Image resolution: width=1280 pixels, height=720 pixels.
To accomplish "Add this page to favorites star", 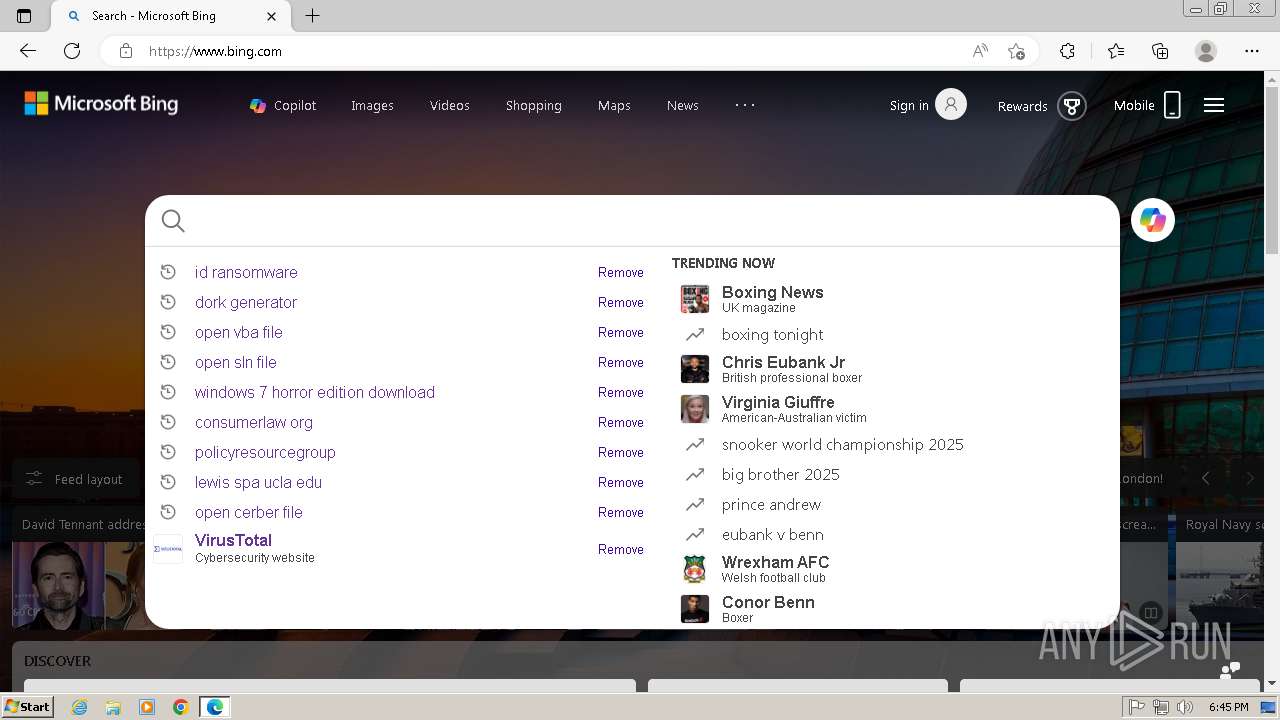I will pos(1016,51).
